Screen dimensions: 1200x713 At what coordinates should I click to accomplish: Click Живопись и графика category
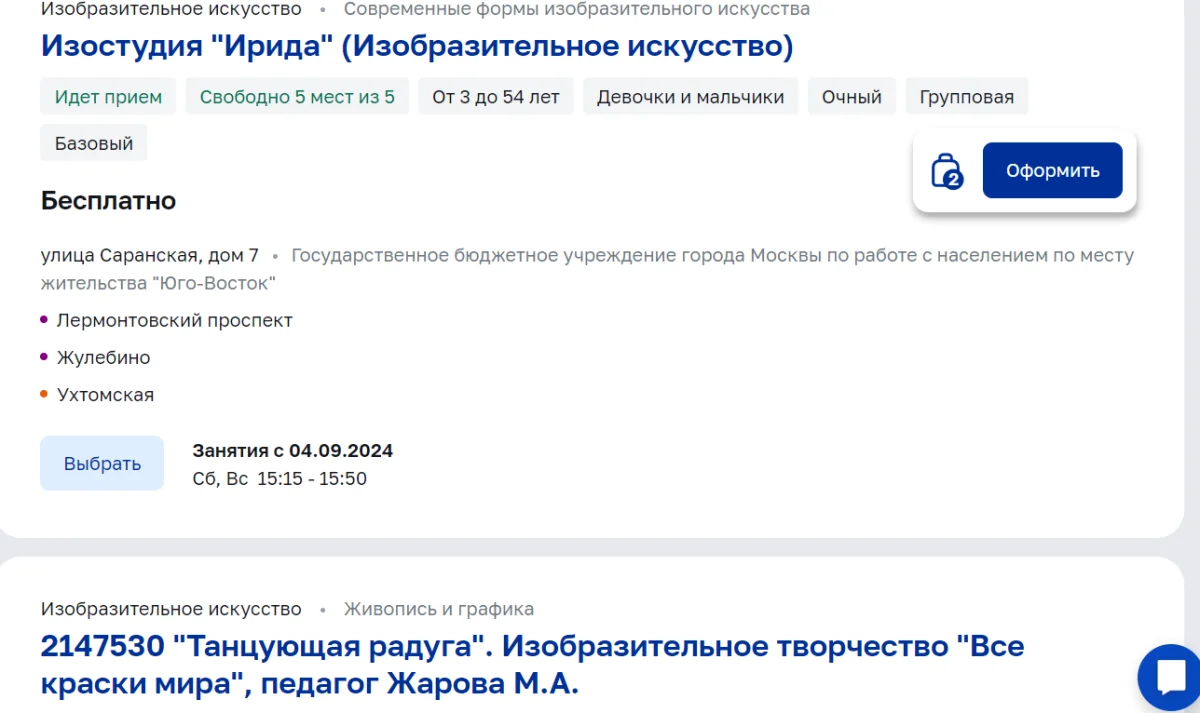(x=439, y=609)
